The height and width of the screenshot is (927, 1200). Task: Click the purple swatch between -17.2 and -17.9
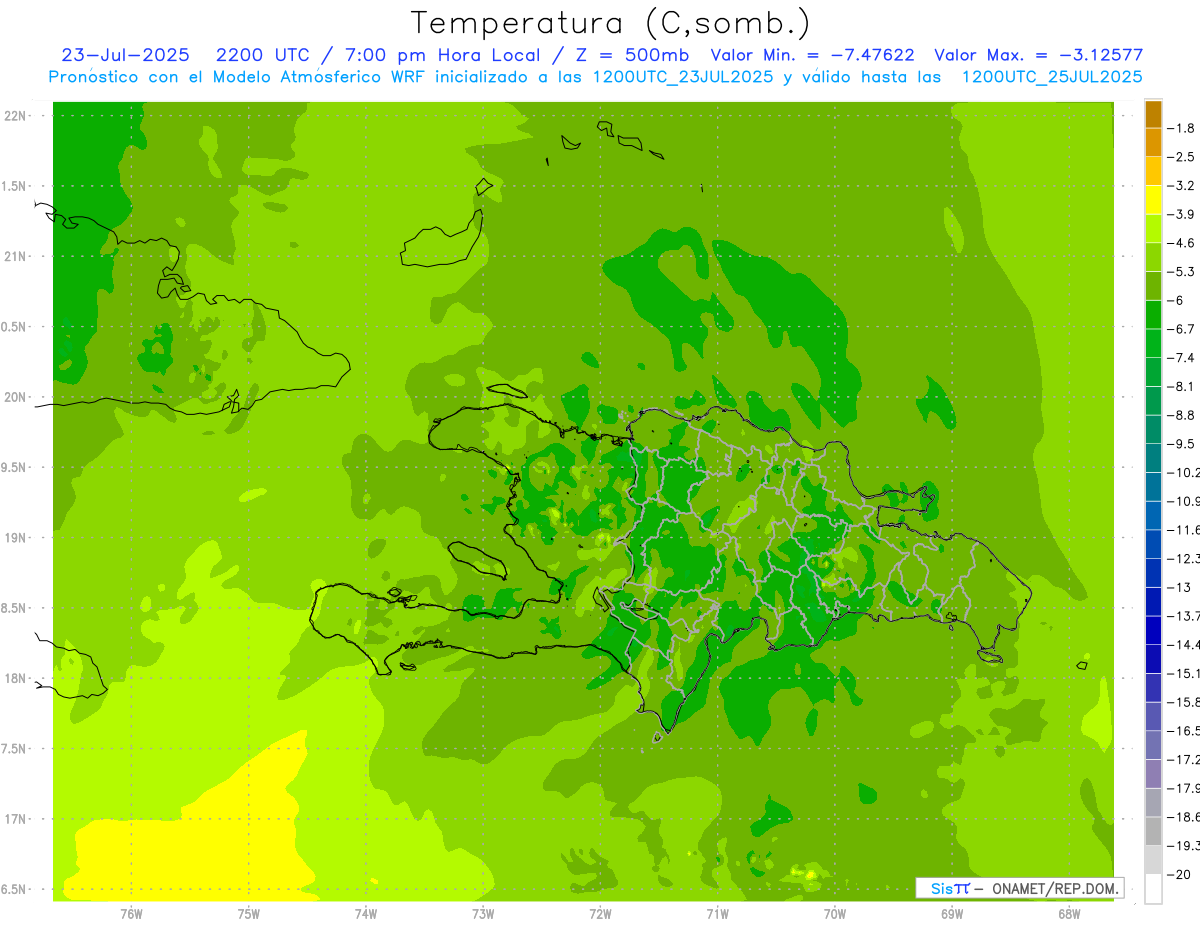(x=1153, y=774)
